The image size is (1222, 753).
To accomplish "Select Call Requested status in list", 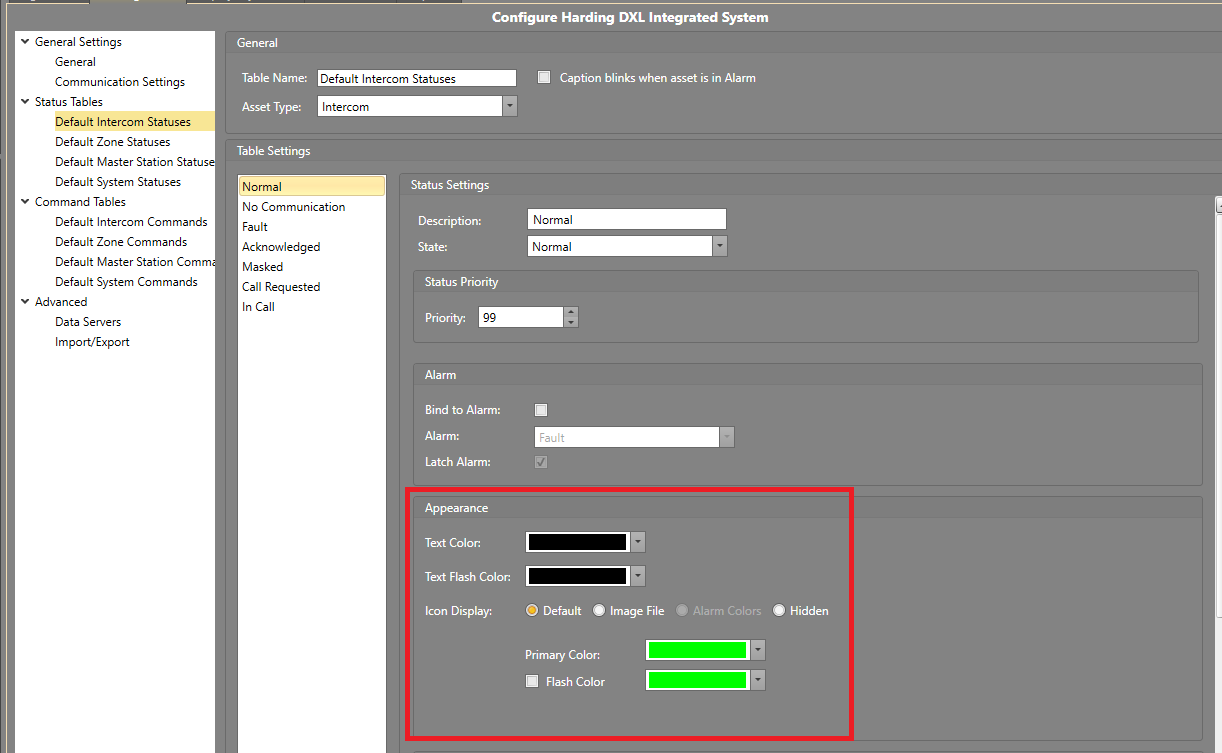I will tap(281, 287).
